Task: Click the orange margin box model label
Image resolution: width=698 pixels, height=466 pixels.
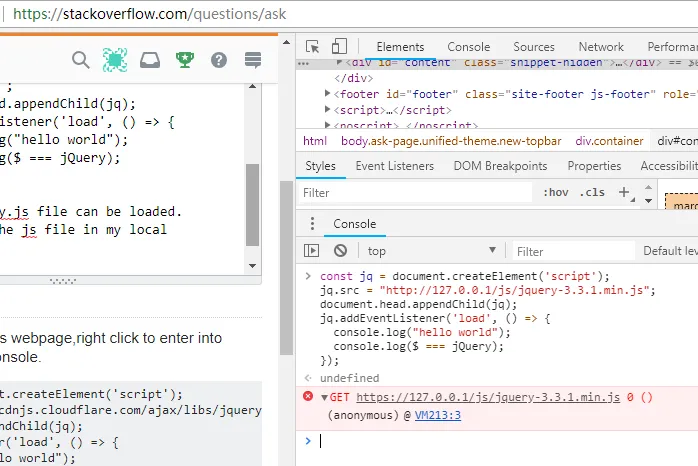Action: 686,205
